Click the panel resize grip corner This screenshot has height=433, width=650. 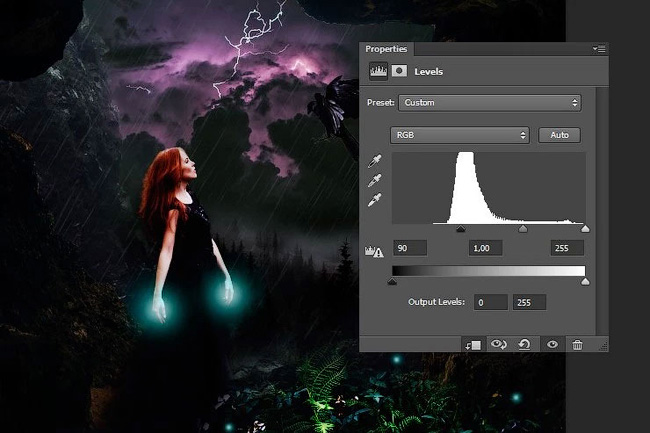click(604, 346)
